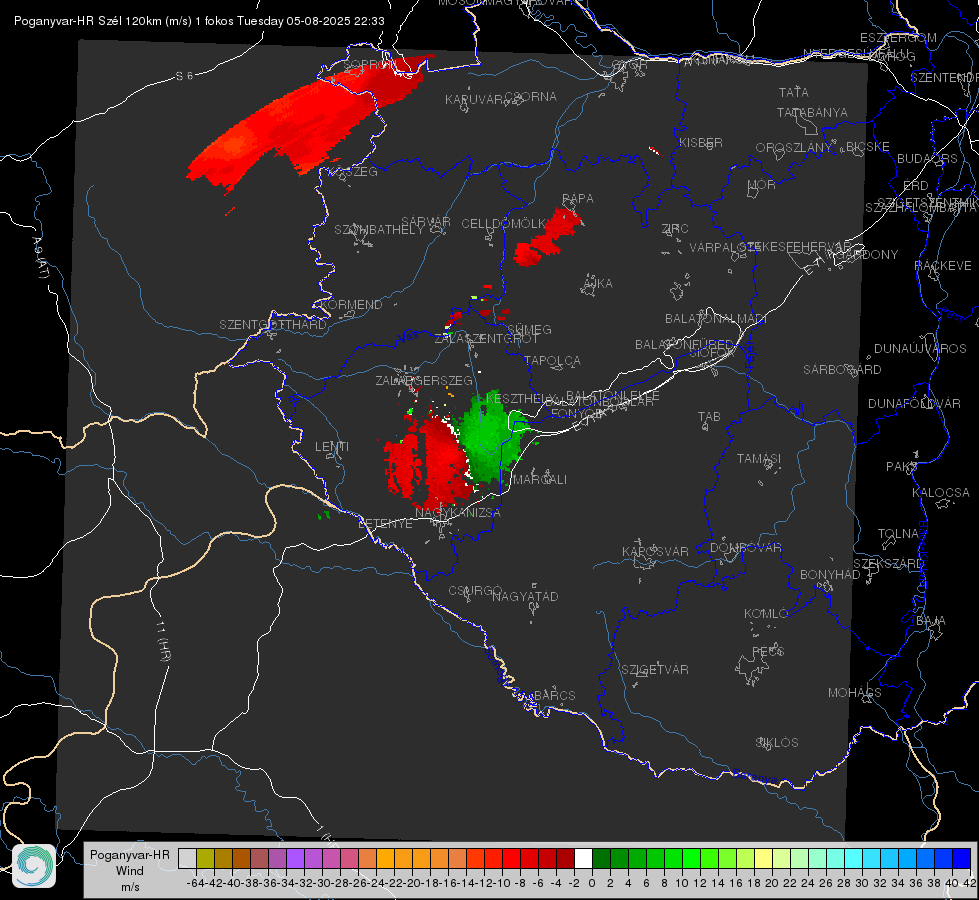Click the BAJA city label

931,621
